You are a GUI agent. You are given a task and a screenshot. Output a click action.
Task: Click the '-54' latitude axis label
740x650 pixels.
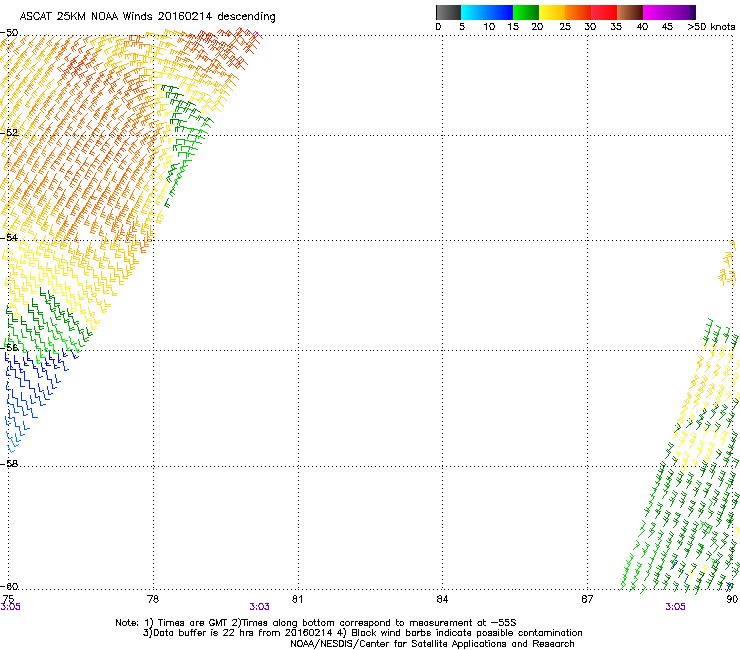[x=9, y=237]
